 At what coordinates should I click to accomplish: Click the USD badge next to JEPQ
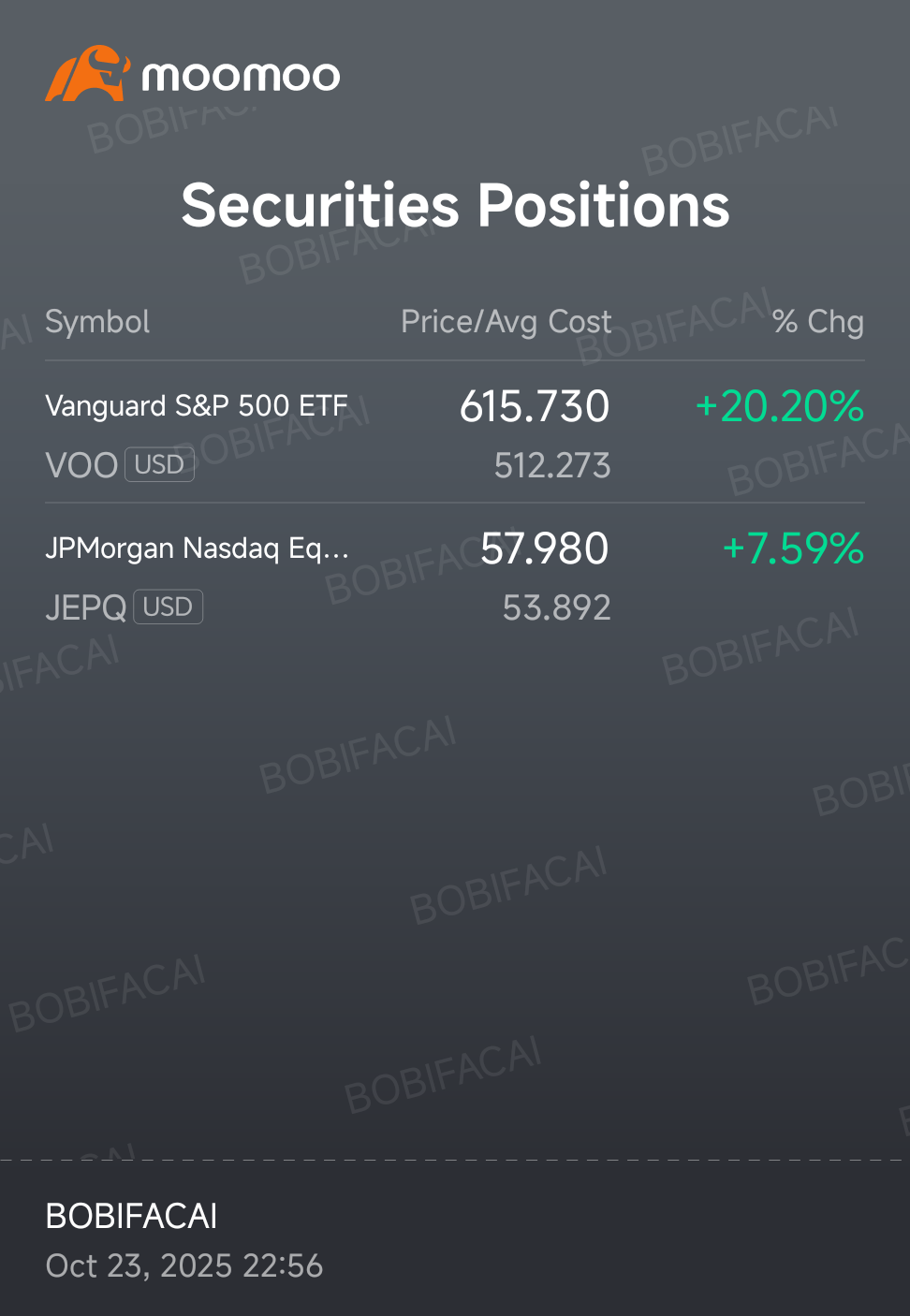click(168, 607)
